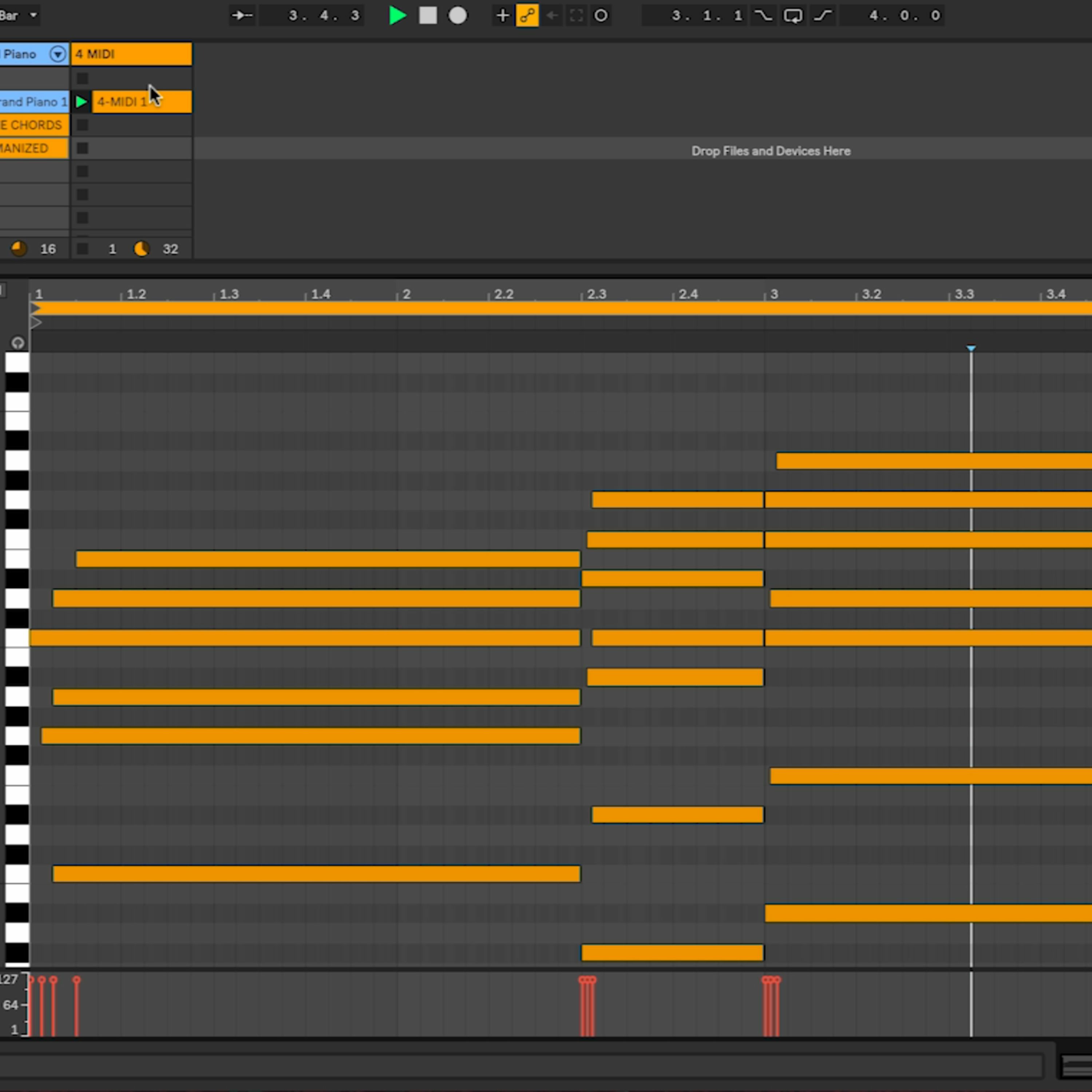The image size is (1092, 1092).
Task: Toggle the Follow playback arrow icon
Action: [x=242, y=15]
